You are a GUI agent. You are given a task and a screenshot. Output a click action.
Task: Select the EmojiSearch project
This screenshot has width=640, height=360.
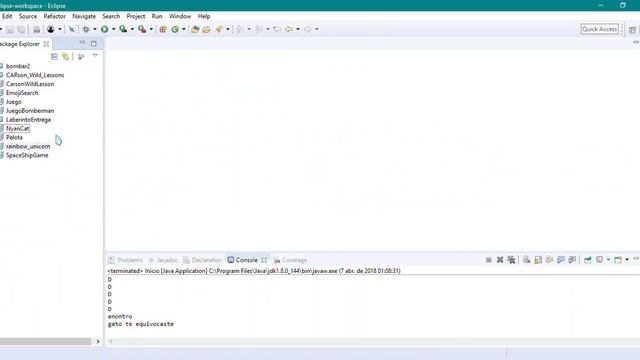[x=22, y=93]
